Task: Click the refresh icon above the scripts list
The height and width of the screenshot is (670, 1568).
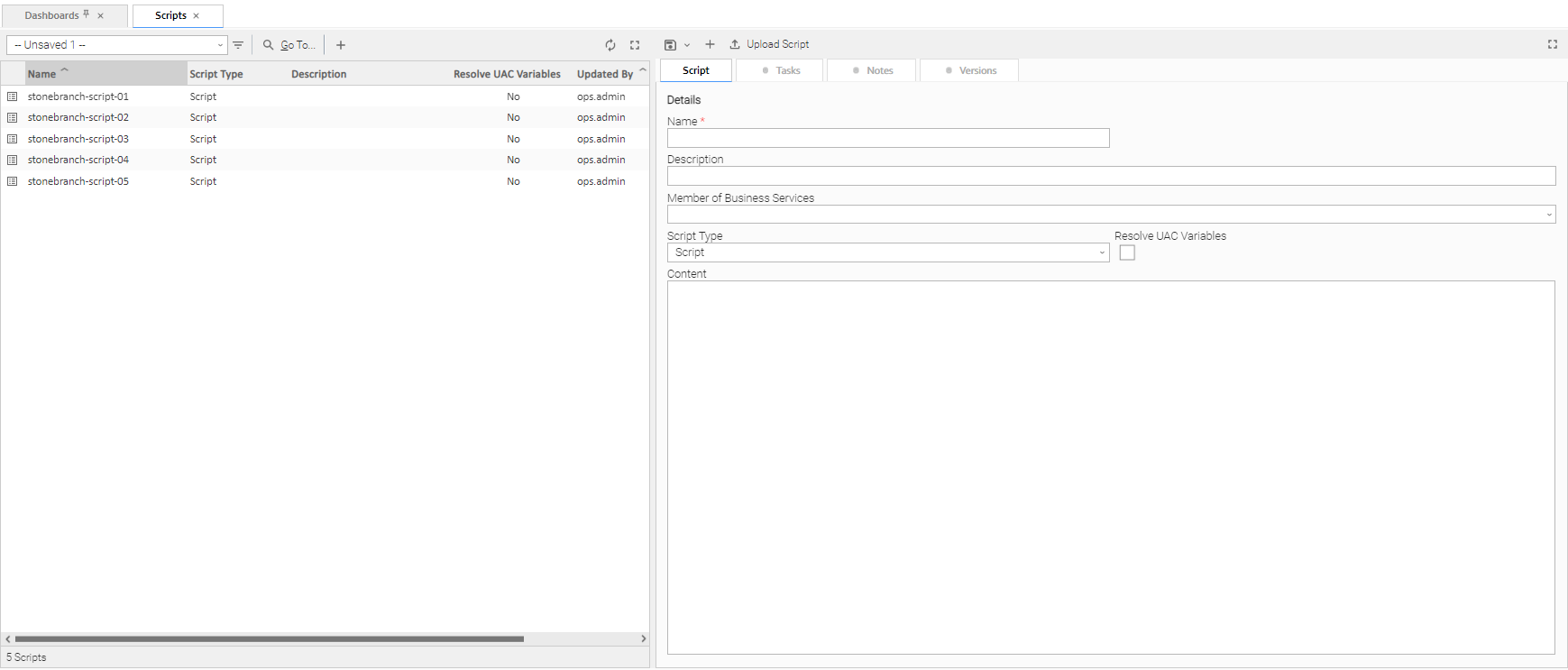Action: pos(610,45)
